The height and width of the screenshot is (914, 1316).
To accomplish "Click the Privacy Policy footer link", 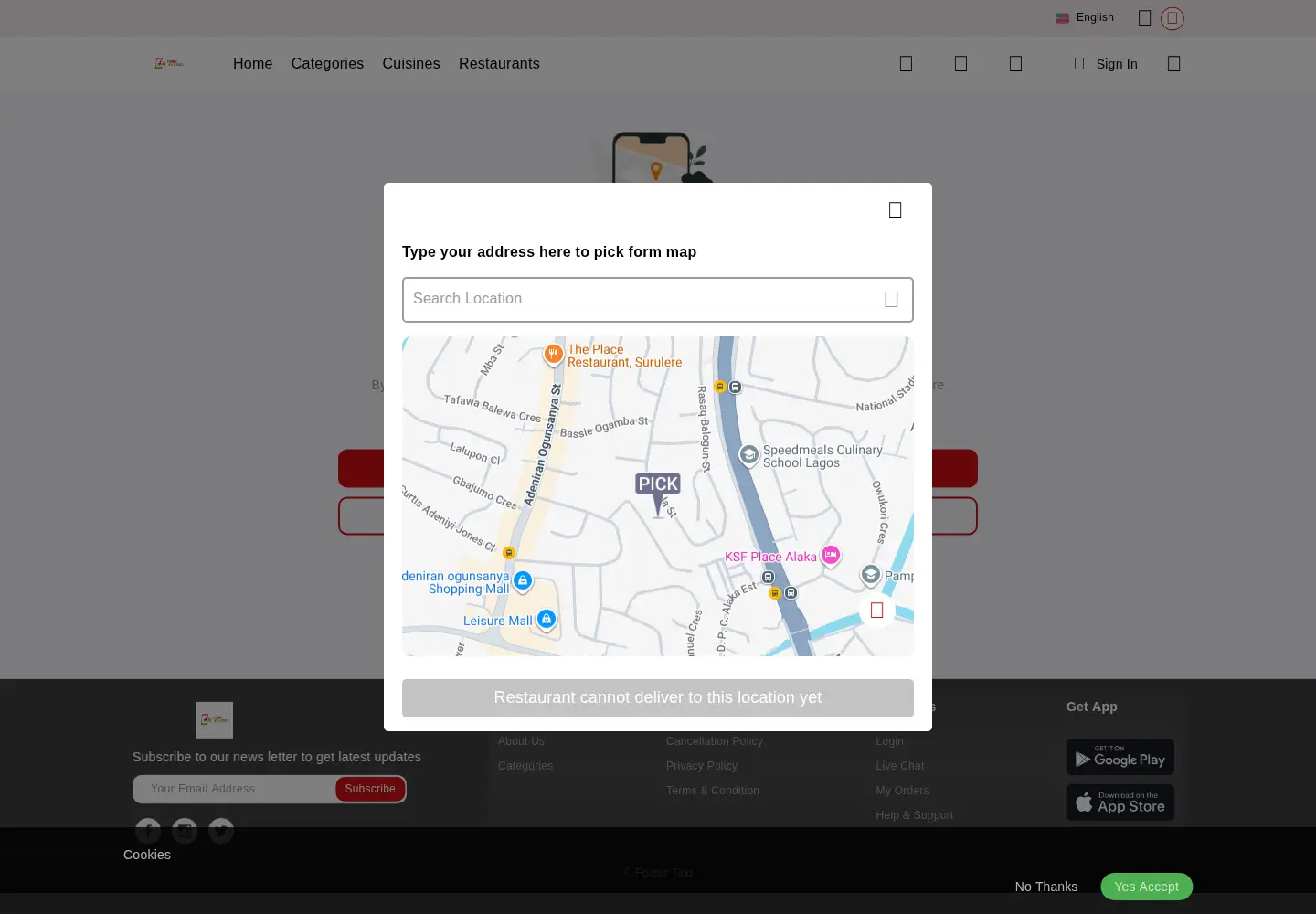I will coord(702,766).
